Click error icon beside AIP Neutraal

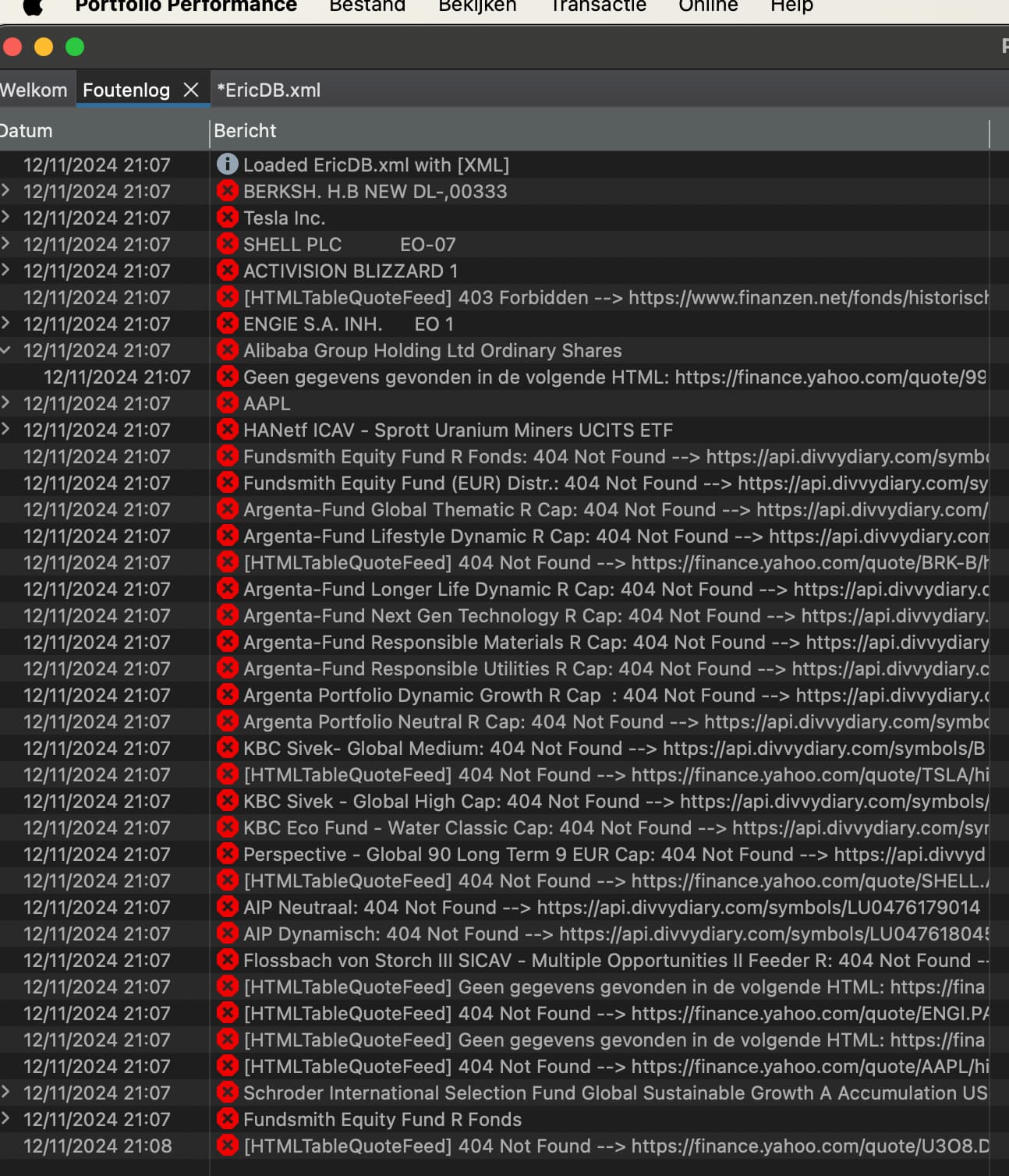(227, 906)
